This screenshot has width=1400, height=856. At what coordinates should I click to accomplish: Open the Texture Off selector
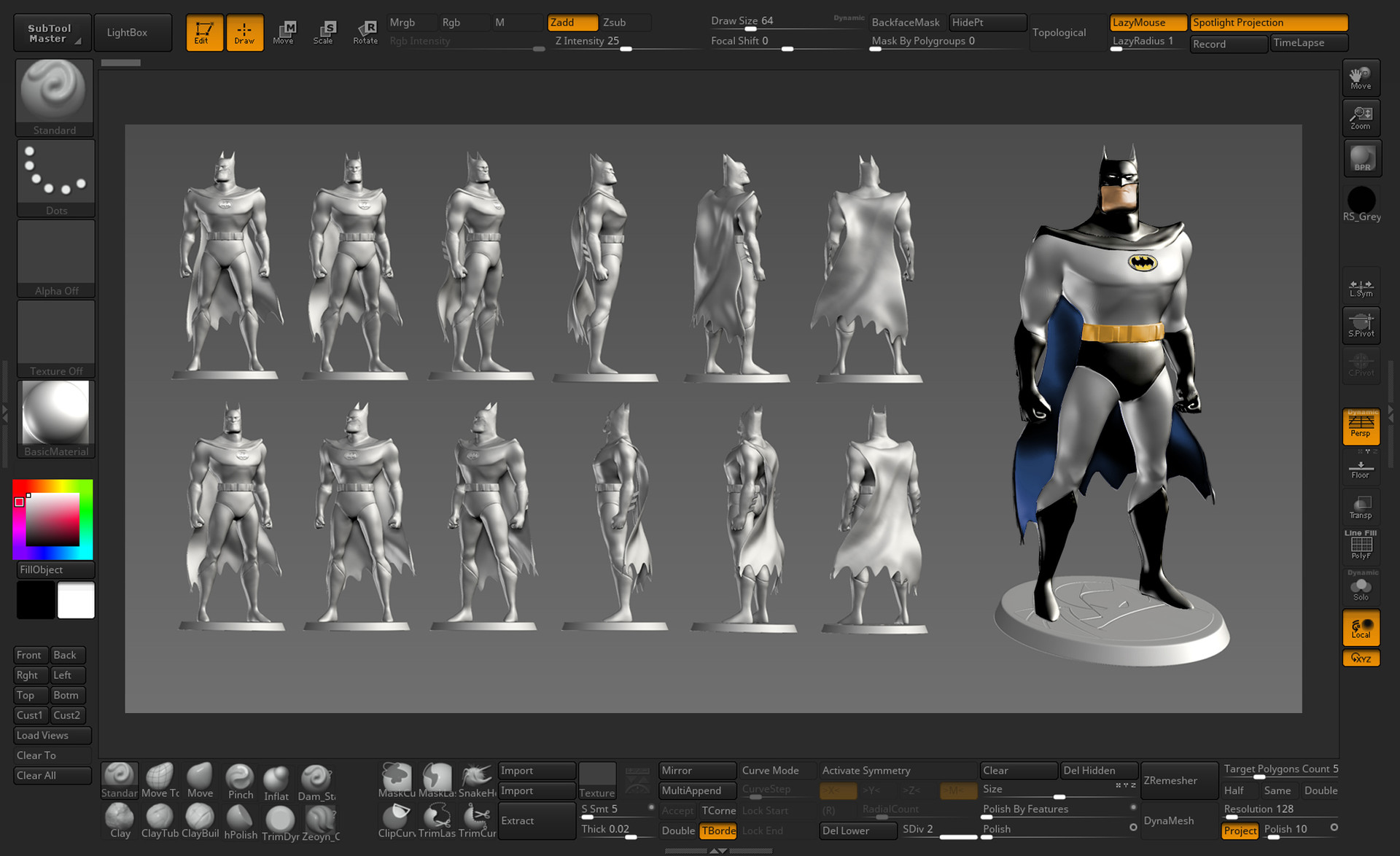[56, 338]
